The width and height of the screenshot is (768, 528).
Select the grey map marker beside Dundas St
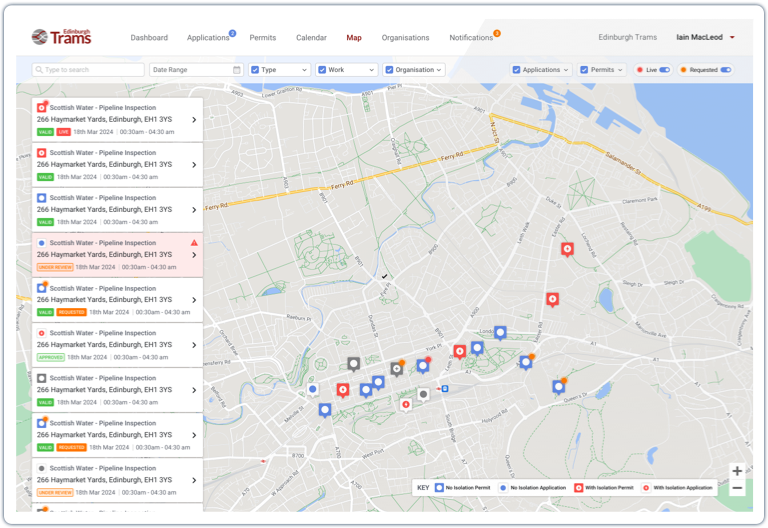click(354, 364)
